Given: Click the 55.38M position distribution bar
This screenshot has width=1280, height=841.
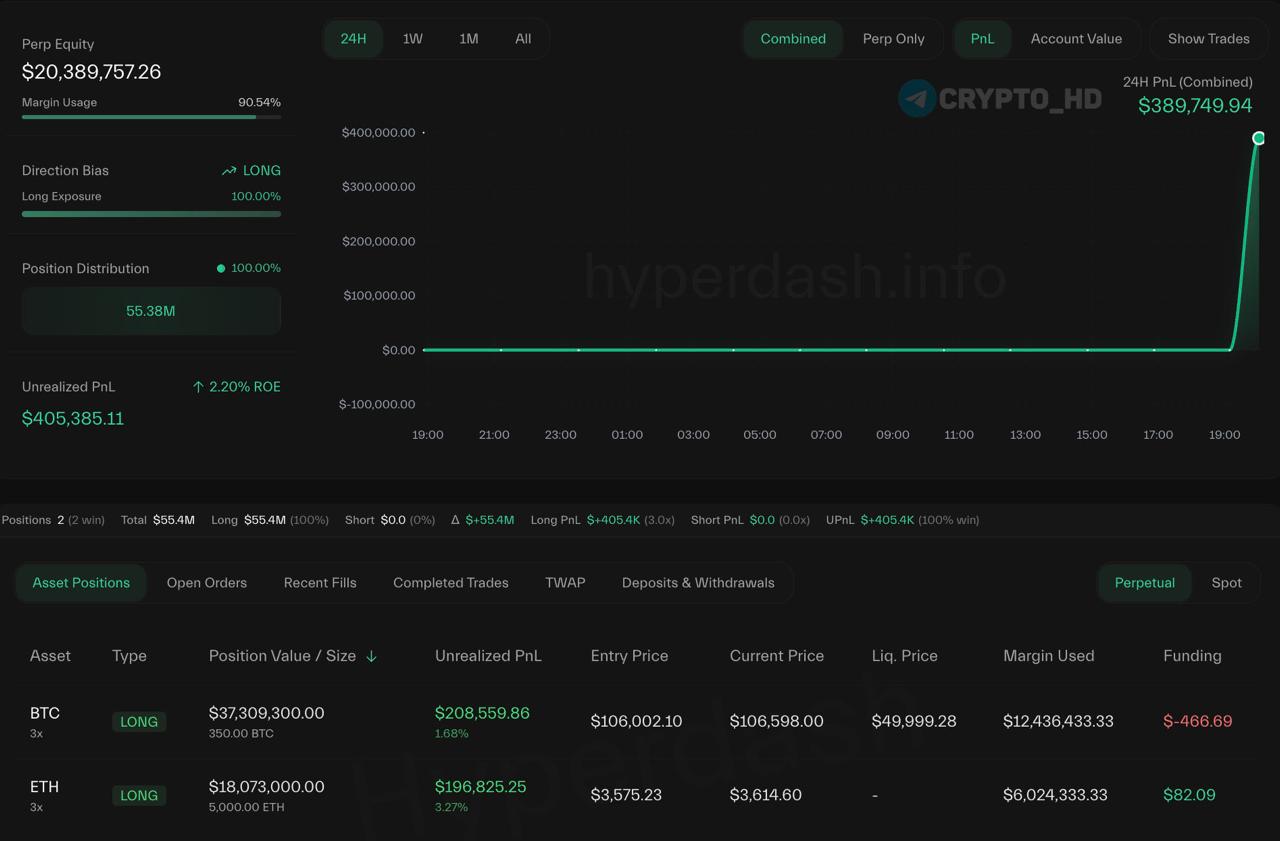Looking at the screenshot, I should pos(151,311).
